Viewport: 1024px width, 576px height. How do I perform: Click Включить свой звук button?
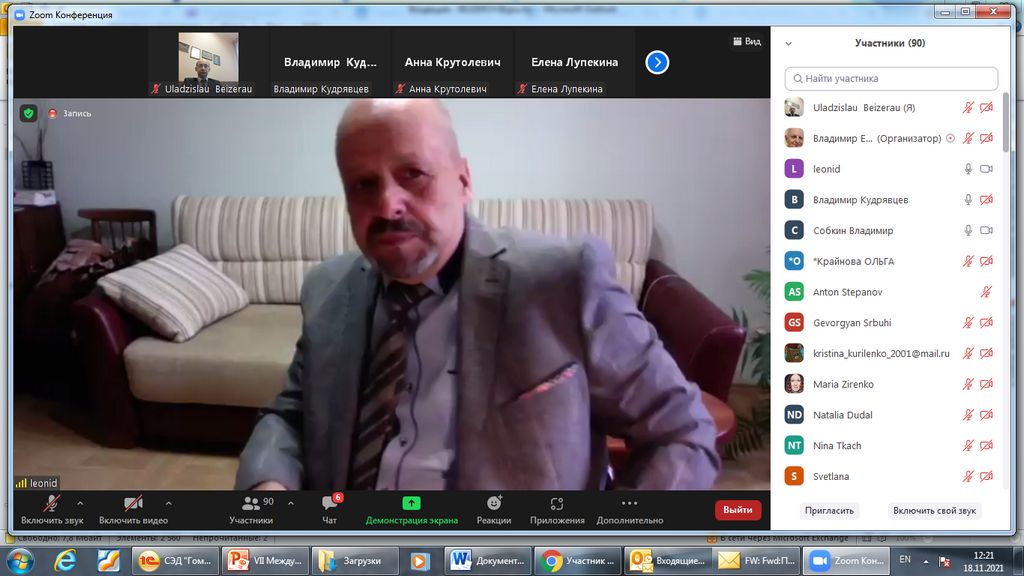tap(935, 511)
